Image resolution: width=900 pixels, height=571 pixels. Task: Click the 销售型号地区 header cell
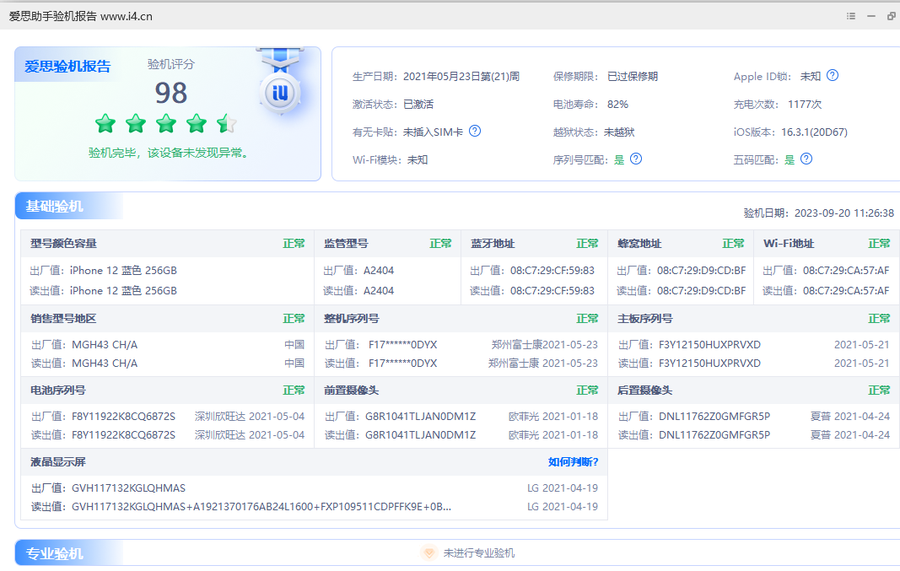tap(168, 318)
